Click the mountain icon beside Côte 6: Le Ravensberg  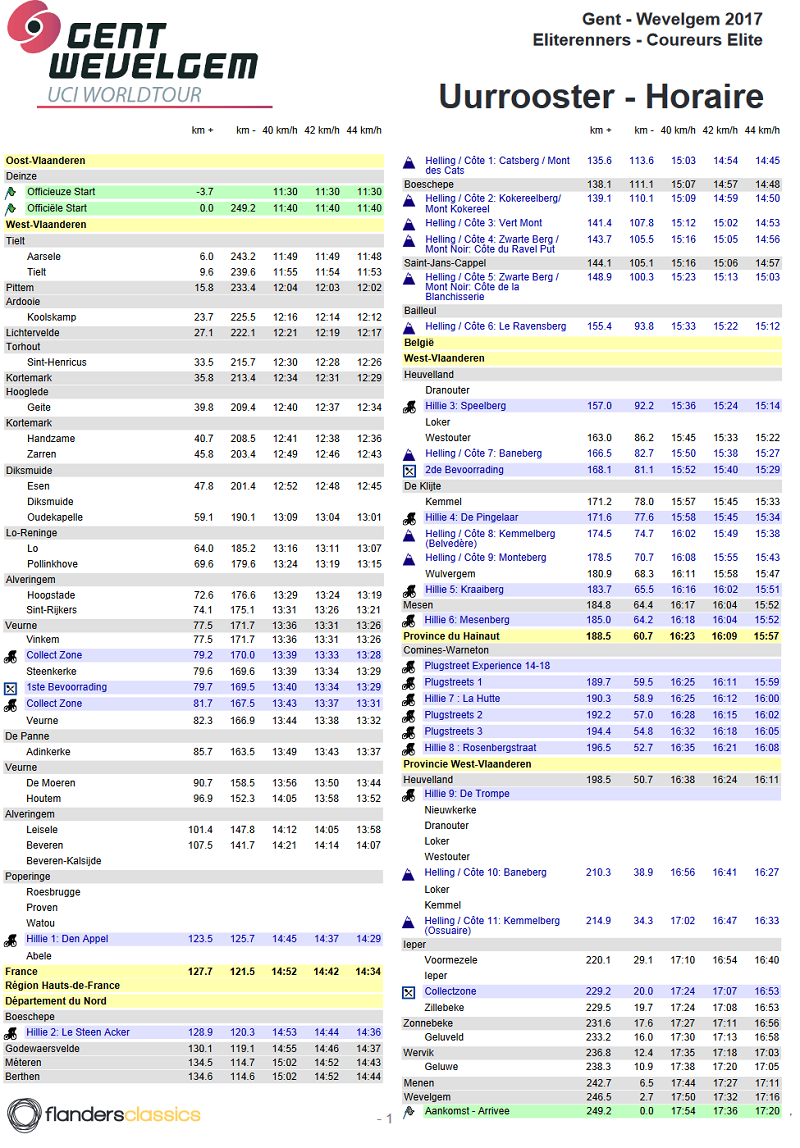point(409,327)
